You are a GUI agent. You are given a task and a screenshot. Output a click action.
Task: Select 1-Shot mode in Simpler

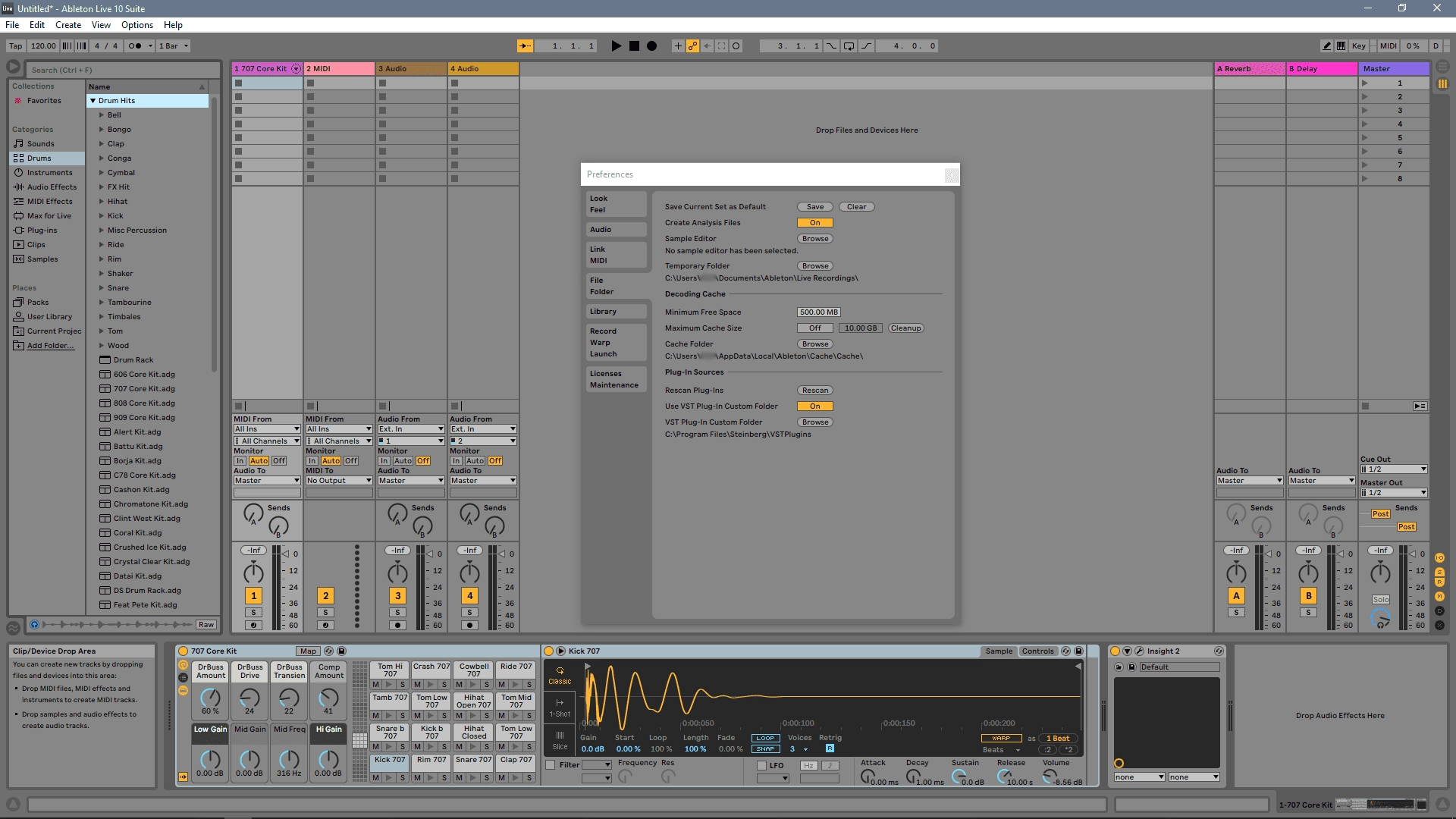pyautogui.click(x=560, y=708)
